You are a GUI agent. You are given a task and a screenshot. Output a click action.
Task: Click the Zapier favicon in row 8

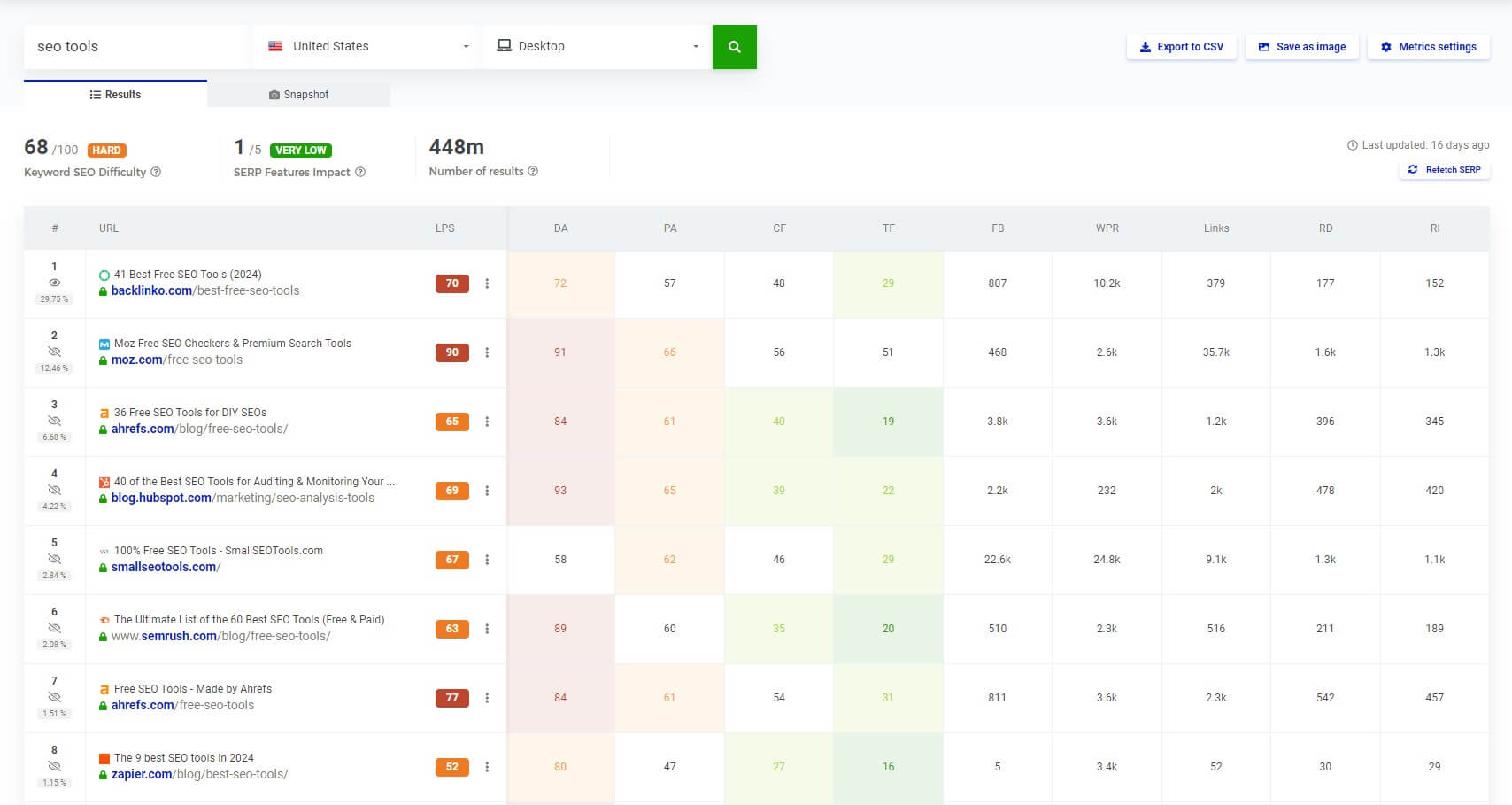[x=104, y=758]
